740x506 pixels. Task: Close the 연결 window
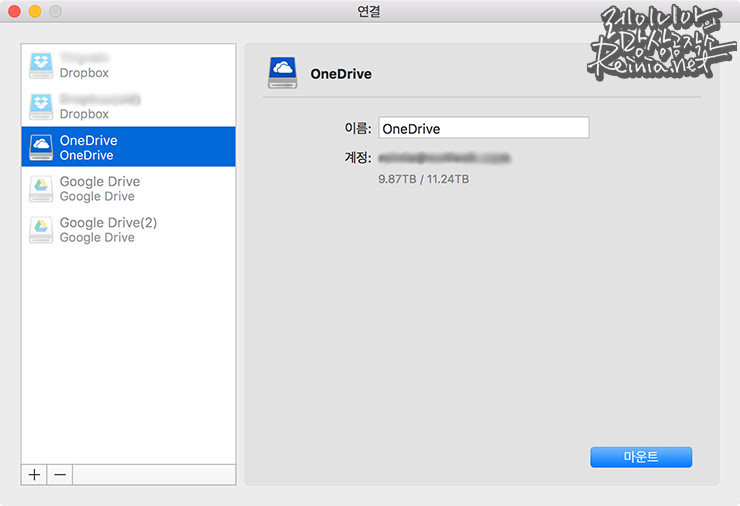[x=15, y=11]
